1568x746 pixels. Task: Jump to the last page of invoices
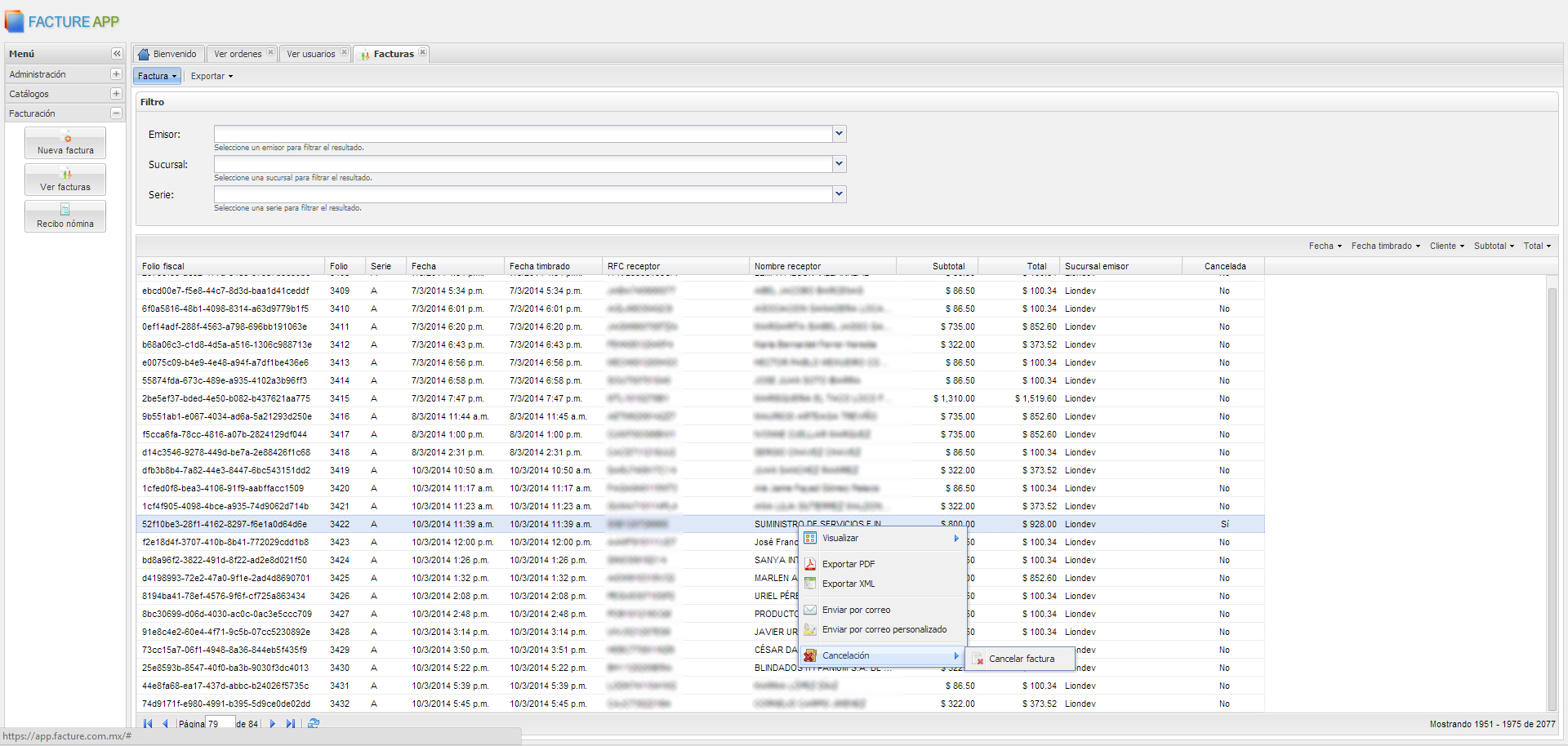pos(291,724)
